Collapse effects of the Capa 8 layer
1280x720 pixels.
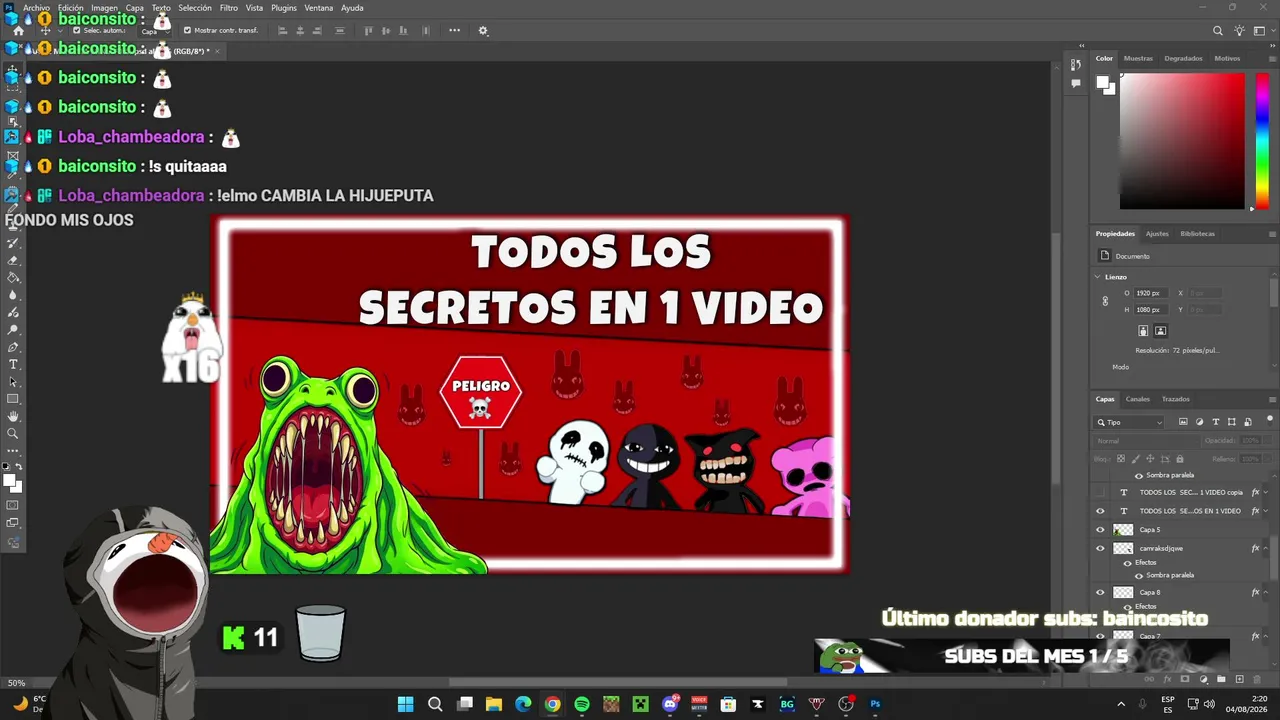pos(1267,592)
